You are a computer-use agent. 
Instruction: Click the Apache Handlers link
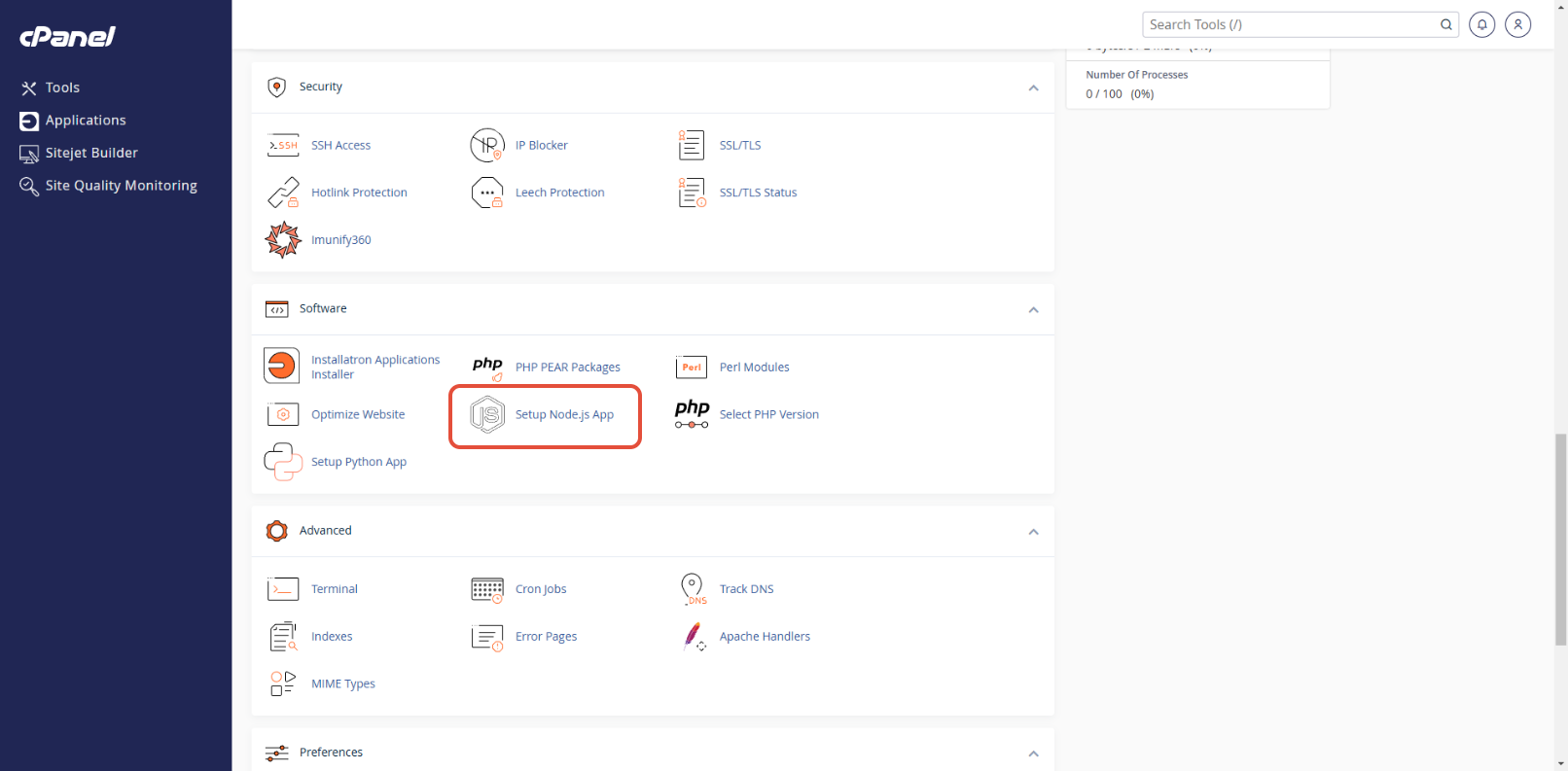point(765,637)
